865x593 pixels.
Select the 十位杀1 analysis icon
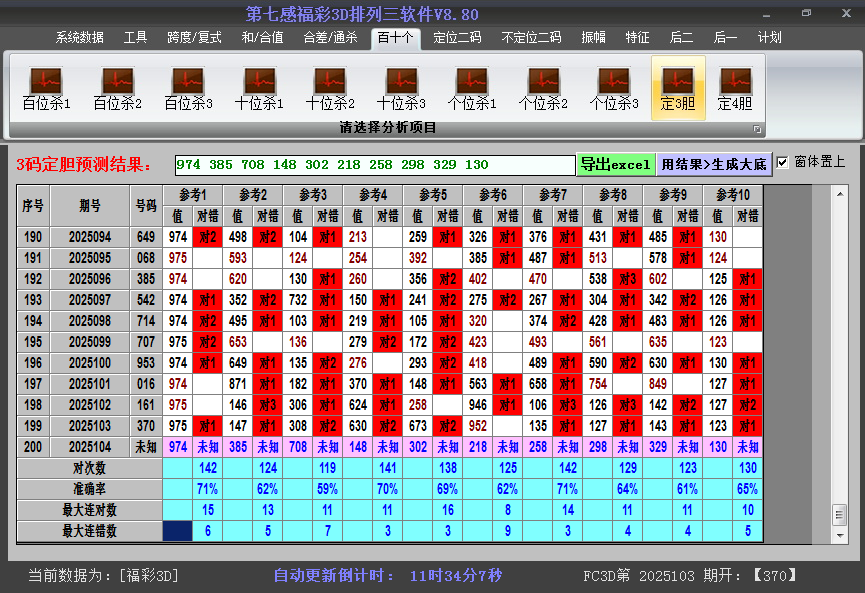click(x=259, y=89)
